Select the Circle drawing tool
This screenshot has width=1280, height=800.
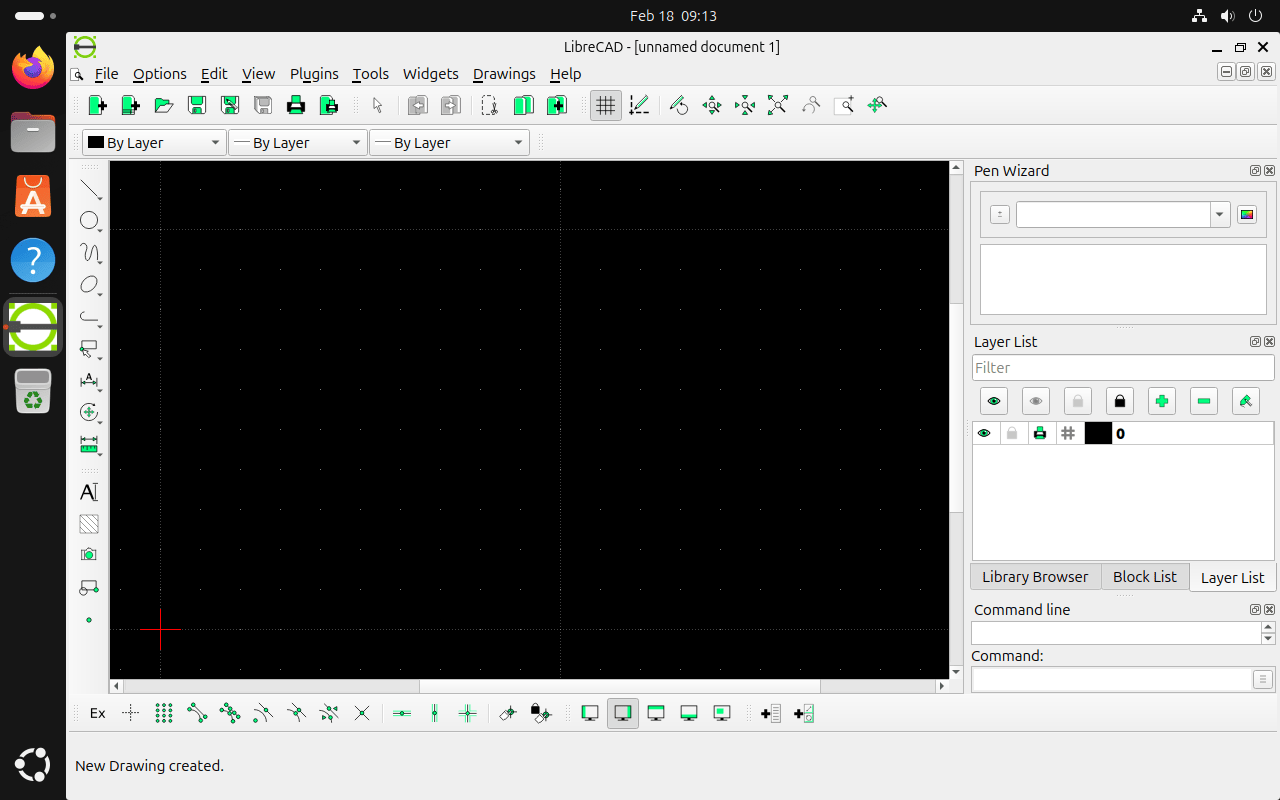90,221
